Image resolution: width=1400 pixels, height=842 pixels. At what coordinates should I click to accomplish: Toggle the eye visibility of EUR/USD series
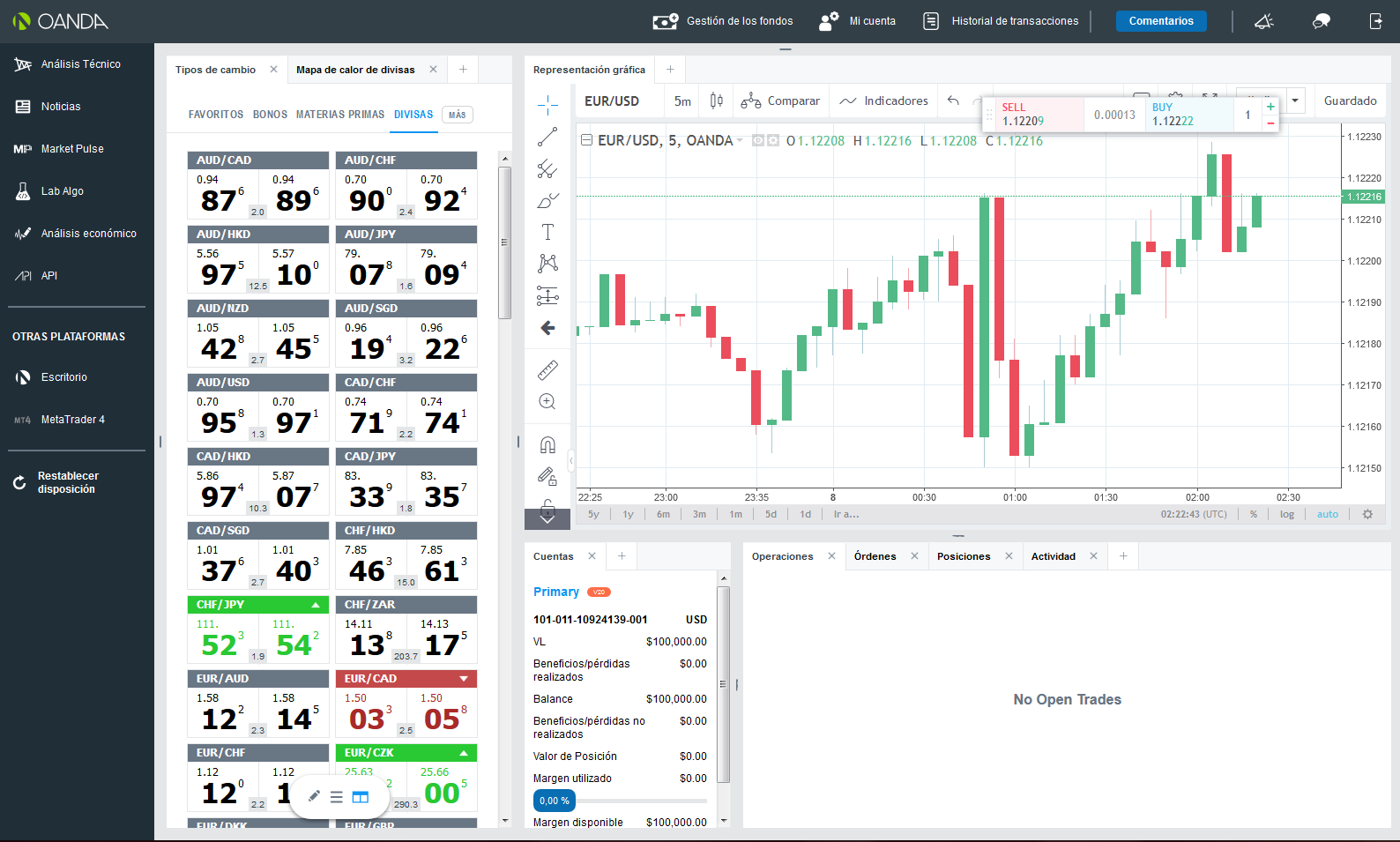point(757,141)
